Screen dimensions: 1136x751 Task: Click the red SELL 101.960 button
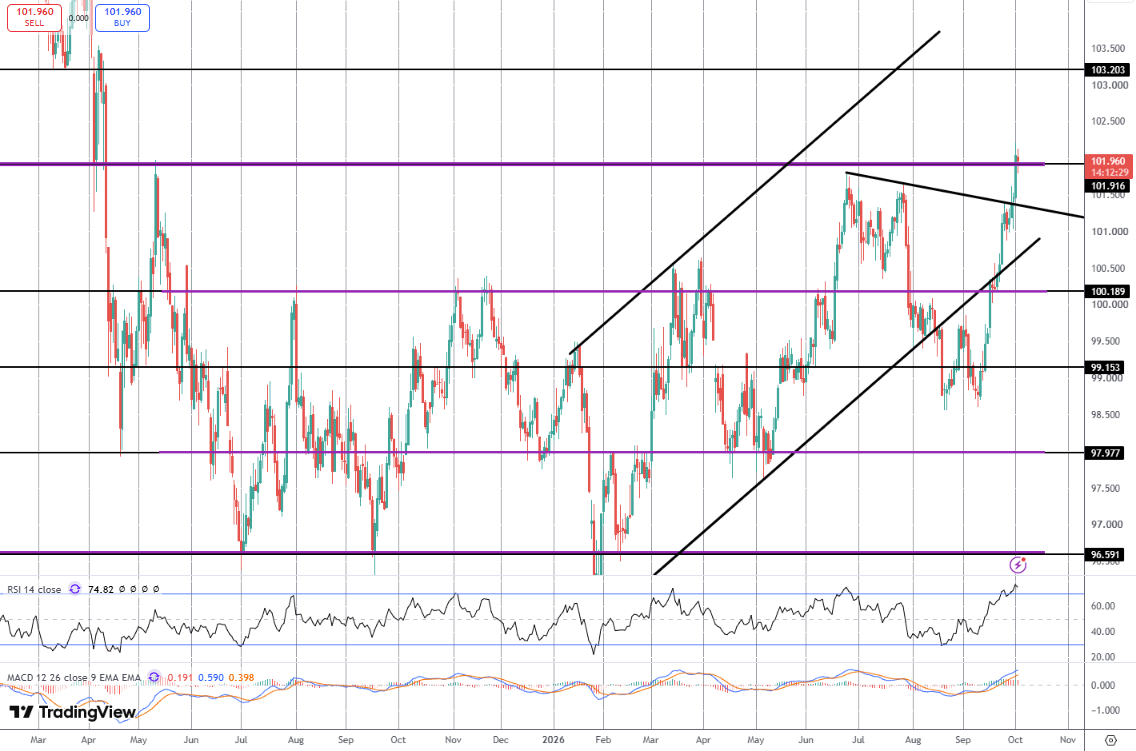pyautogui.click(x=34, y=17)
